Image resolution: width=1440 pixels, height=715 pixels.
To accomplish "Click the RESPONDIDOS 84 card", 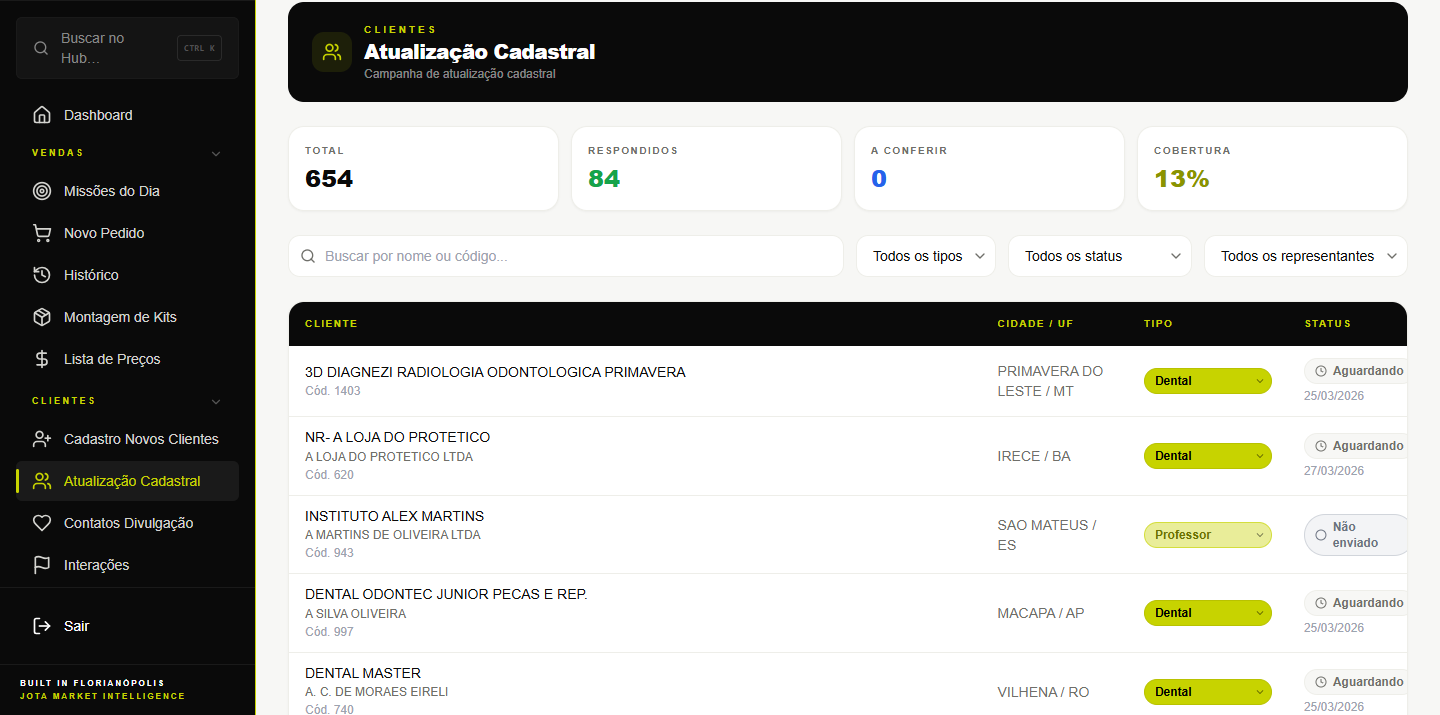I will [x=706, y=168].
